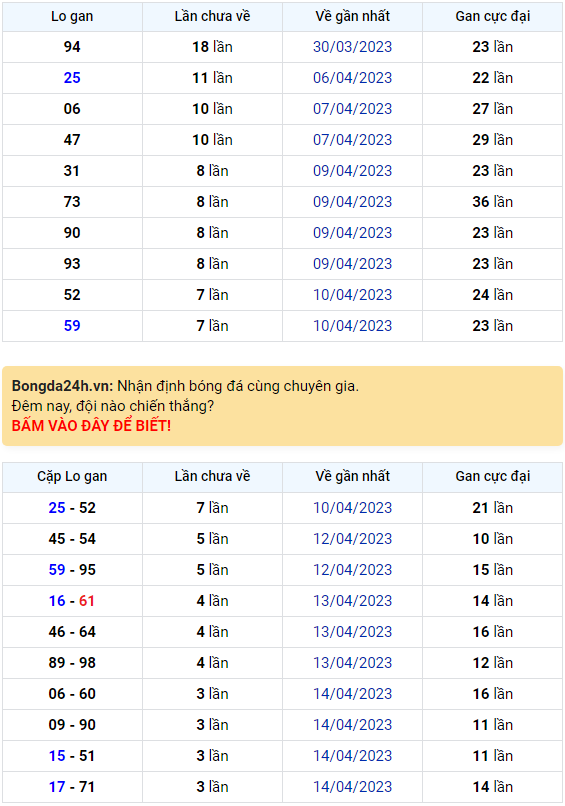Open date 13/04/2023 in pair 89 - 98 row

(x=353, y=663)
